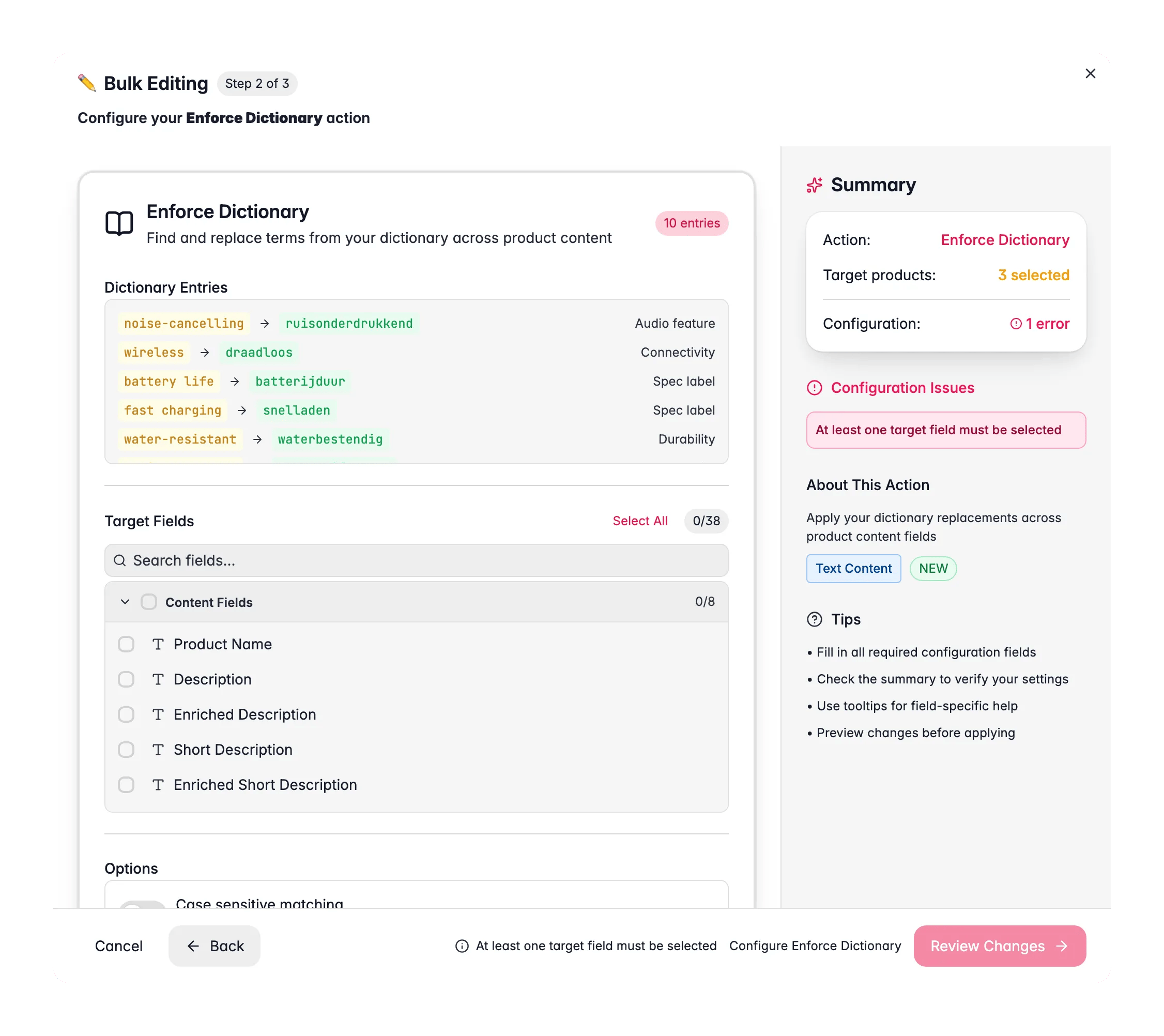Click the text type icon for Short Description
The width and height of the screenshot is (1164, 1036).
[158, 750]
